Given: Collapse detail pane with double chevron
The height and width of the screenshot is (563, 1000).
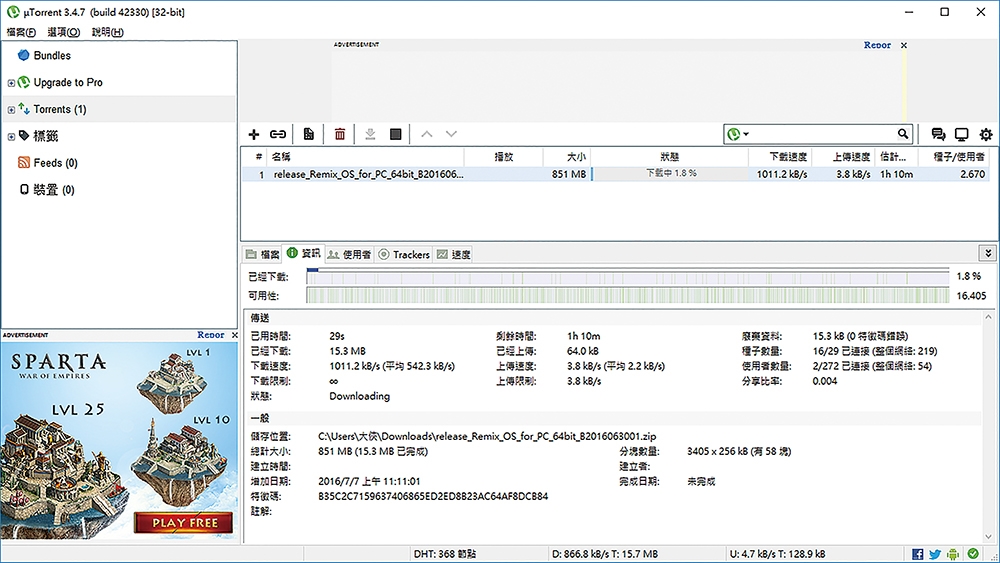Looking at the screenshot, I should pyautogui.click(x=987, y=253).
